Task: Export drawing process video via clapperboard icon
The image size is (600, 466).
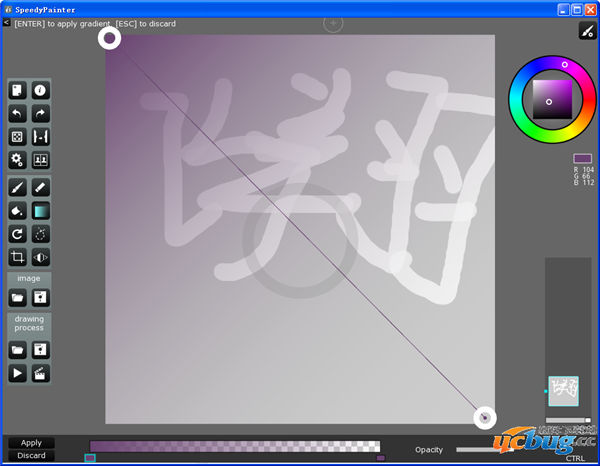Action: click(x=40, y=373)
